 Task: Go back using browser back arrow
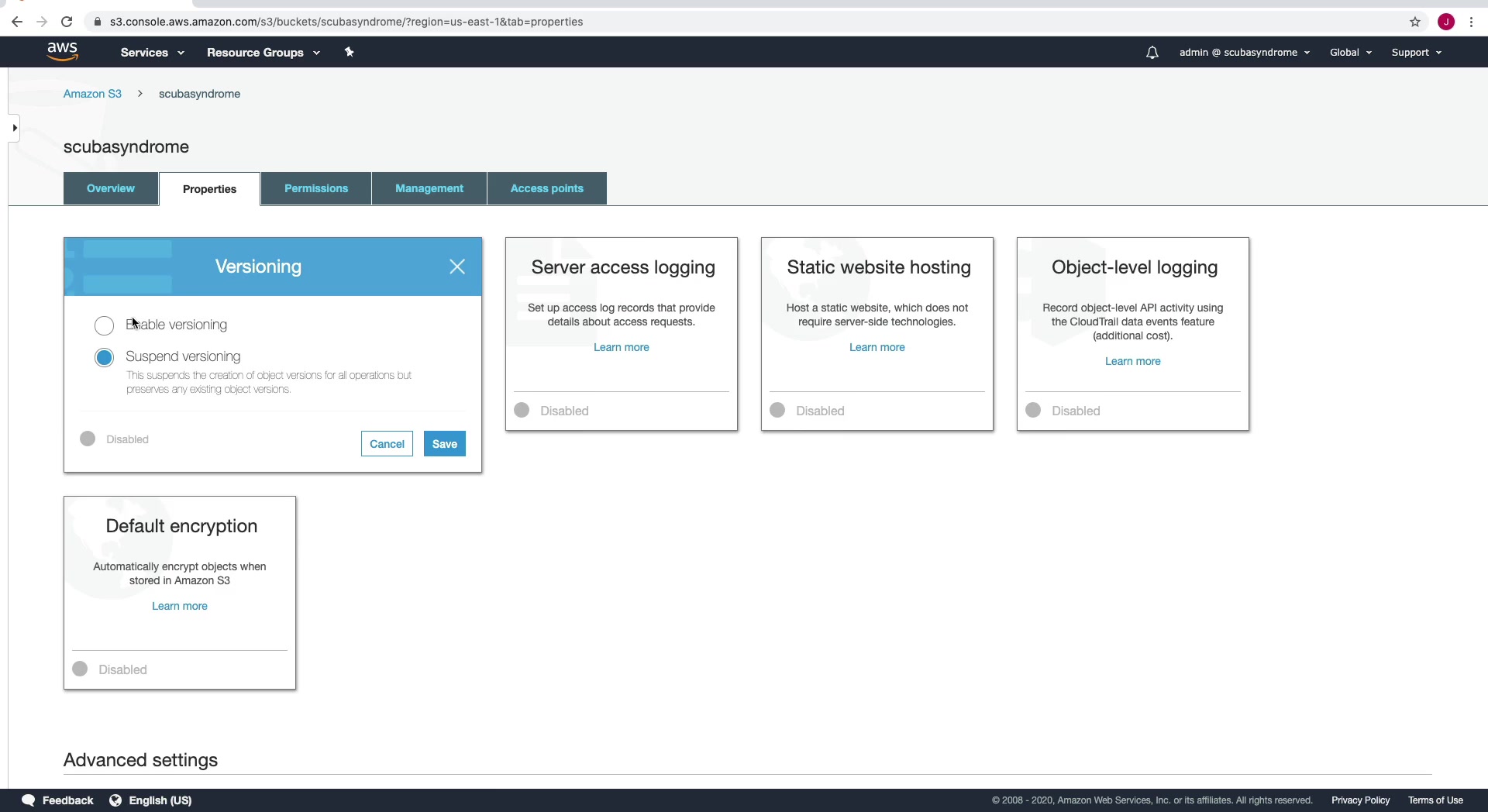(x=17, y=22)
